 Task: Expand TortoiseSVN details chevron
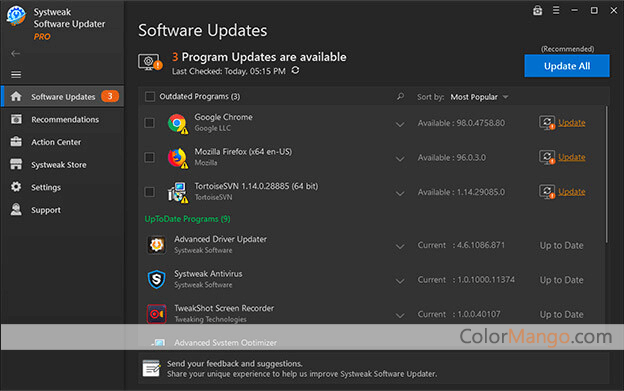(x=400, y=193)
